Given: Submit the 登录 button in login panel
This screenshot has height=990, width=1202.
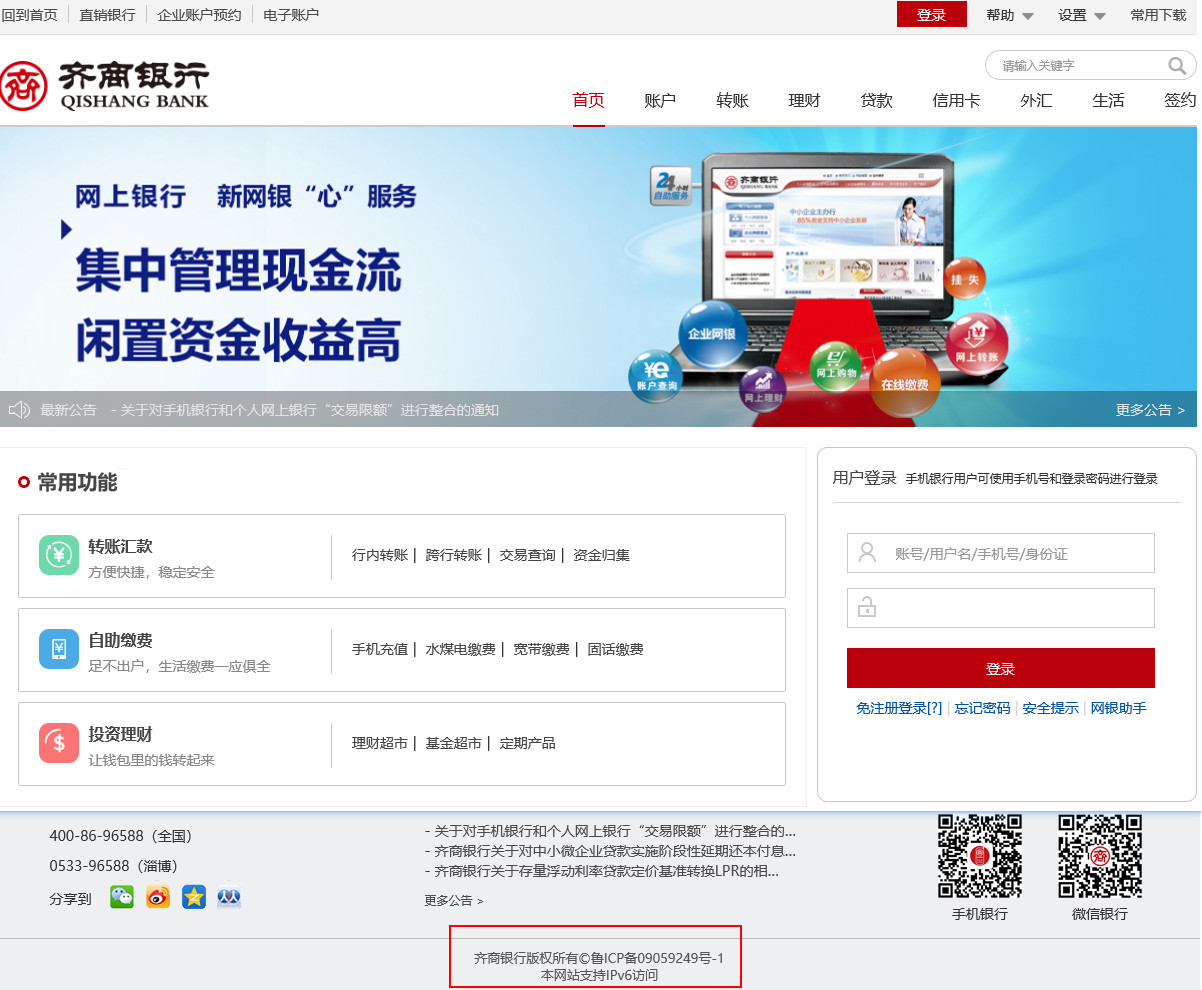Looking at the screenshot, I should [1001, 668].
